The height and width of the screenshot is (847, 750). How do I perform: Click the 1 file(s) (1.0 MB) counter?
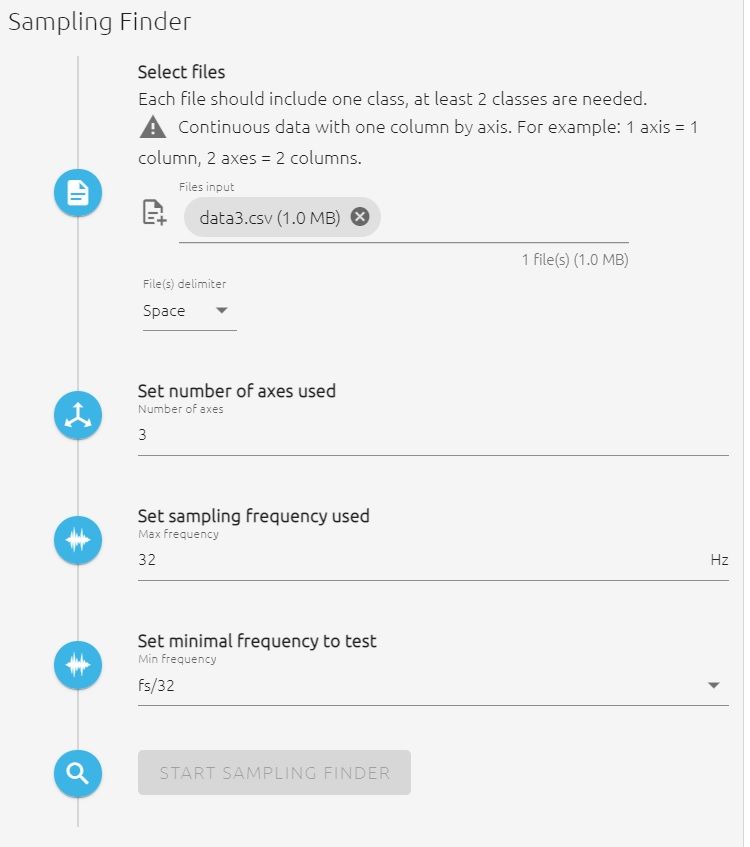tap(574, 260)
